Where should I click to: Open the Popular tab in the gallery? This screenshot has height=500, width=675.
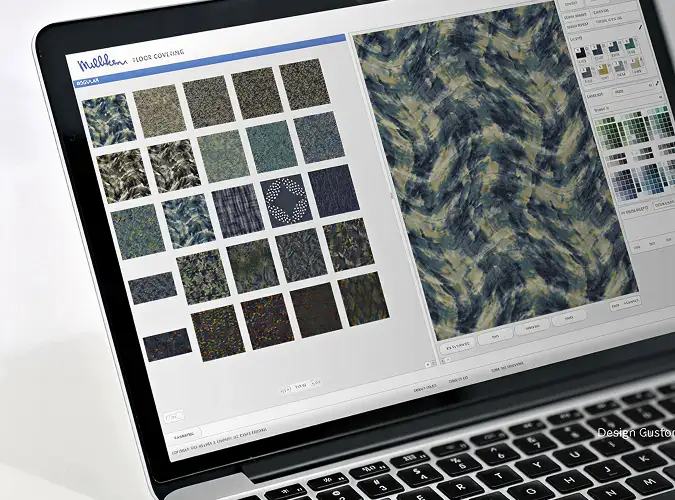click(x=92, y=85)
